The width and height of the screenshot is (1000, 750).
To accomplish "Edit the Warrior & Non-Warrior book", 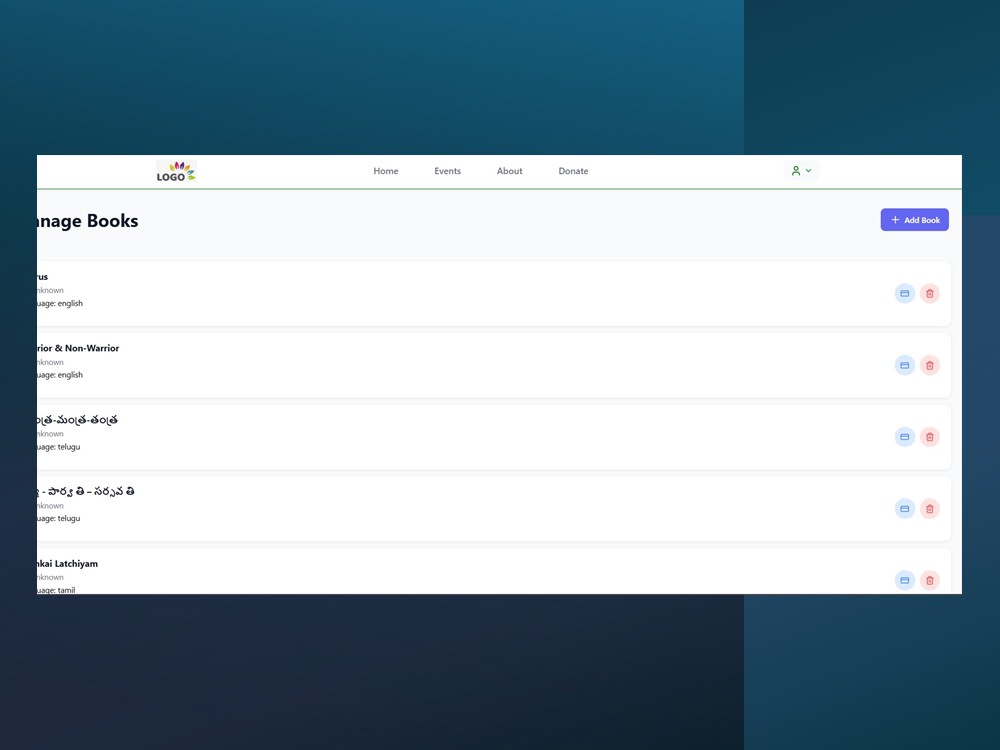I will tap(904, 365).
